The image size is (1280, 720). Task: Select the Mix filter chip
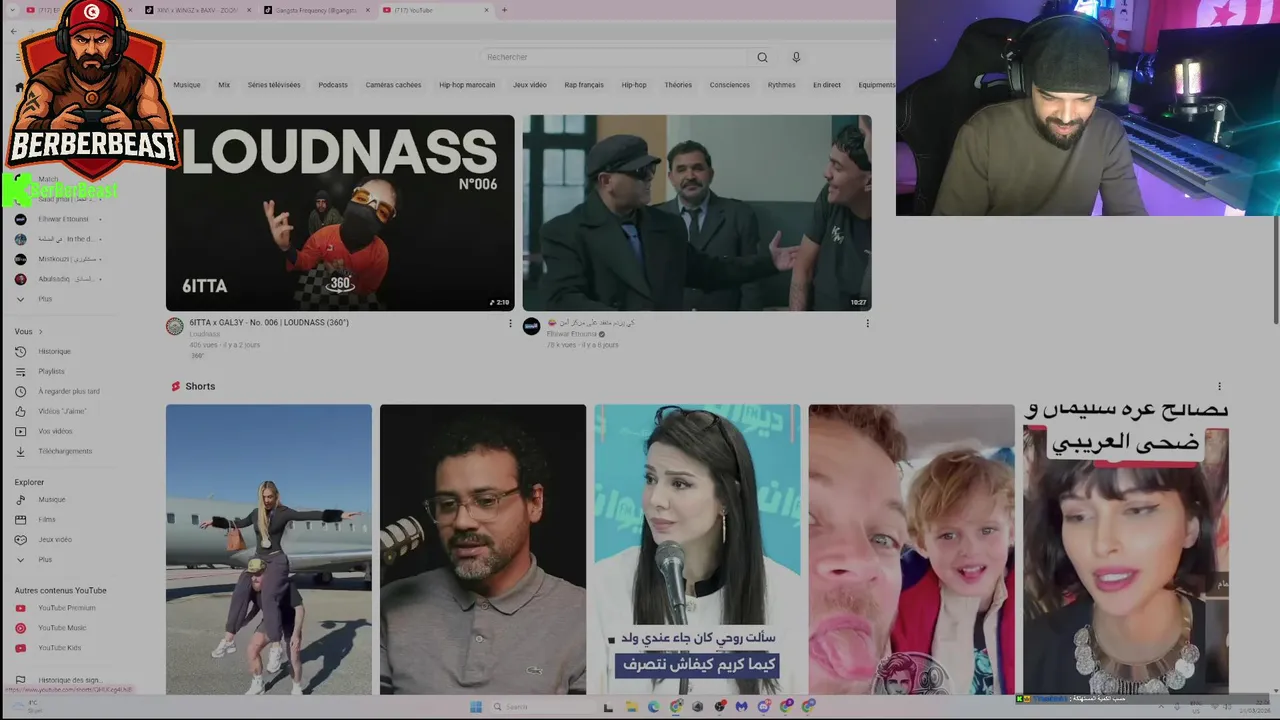pyautogui.click(x=224, y=85)
